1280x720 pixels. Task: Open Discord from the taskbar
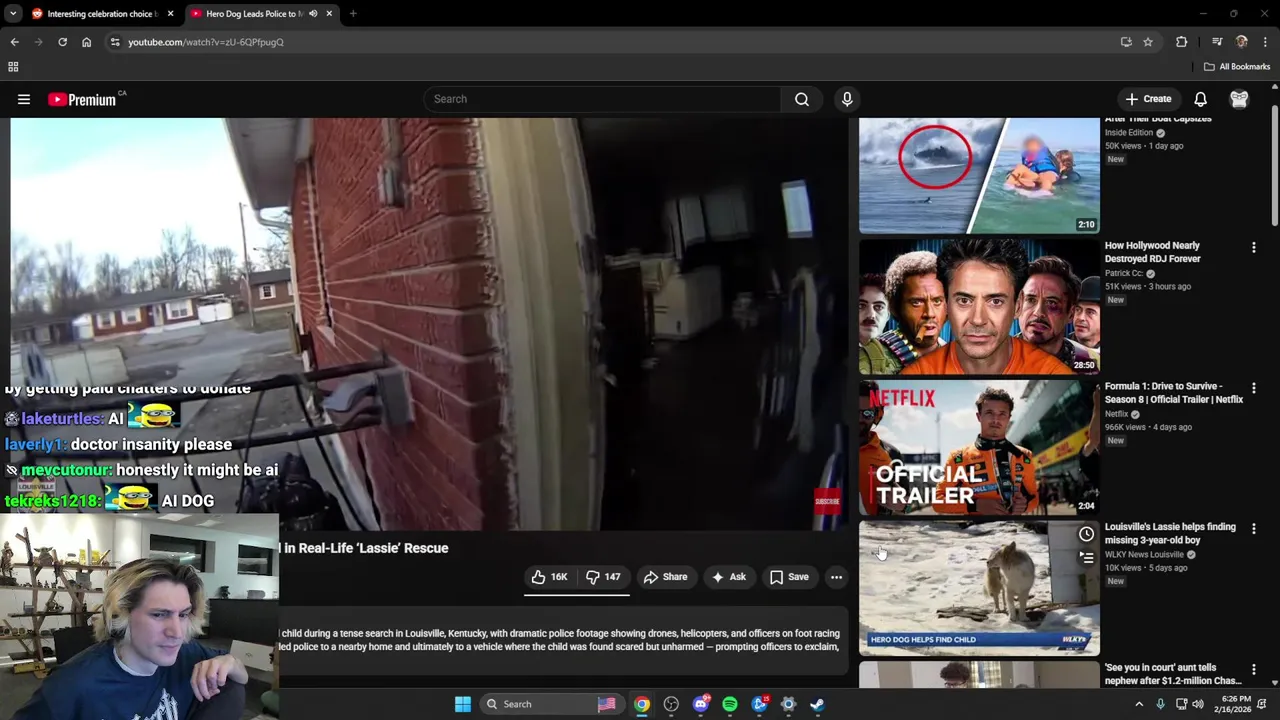point(701,704)
